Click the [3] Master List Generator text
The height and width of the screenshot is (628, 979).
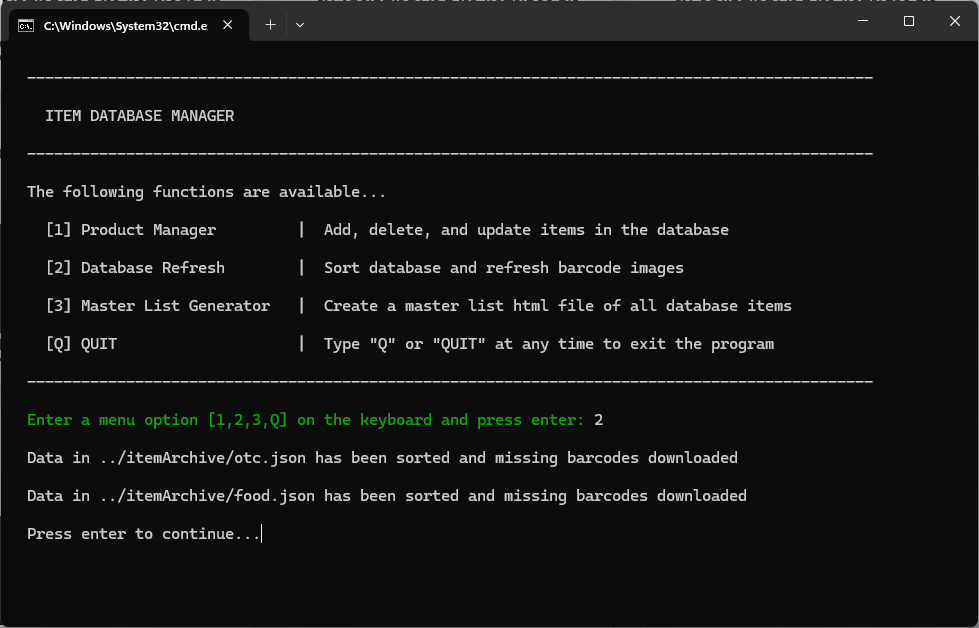[157, 306]
